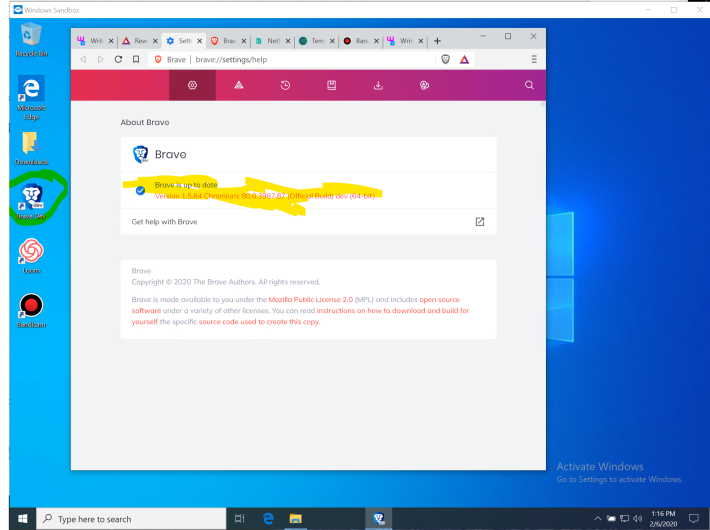710x530 pixels.
Task: Click Get help with Brave row
Action: (308, 222)
